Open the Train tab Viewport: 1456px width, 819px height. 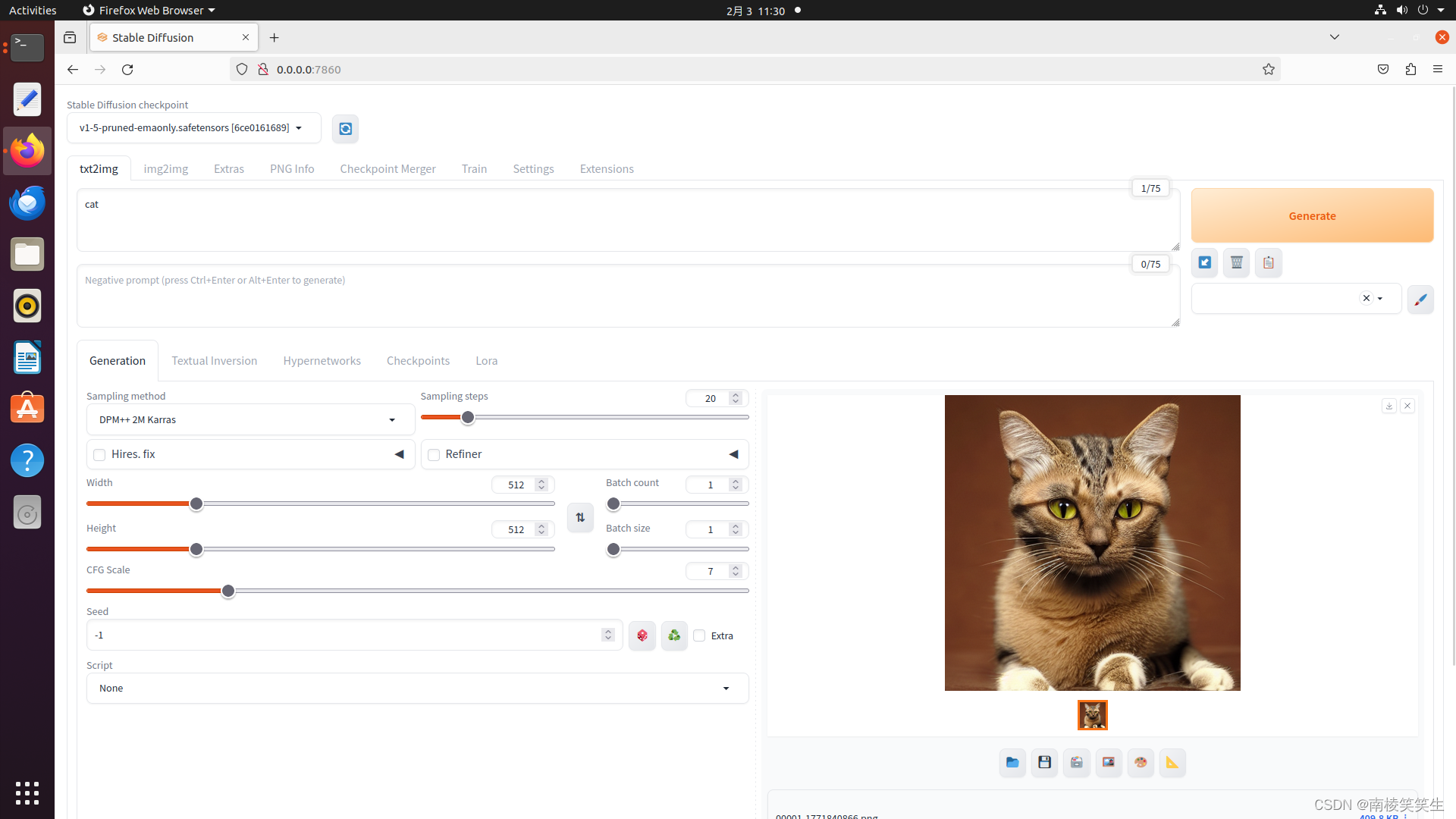(x=474, y=168)
